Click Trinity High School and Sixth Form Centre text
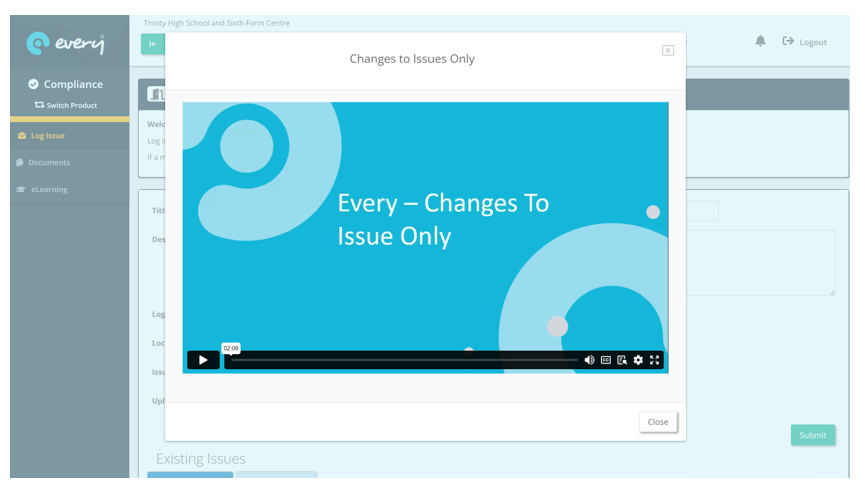Image resolution: width=863 pixels, height=490 pixels. point(217,23)
